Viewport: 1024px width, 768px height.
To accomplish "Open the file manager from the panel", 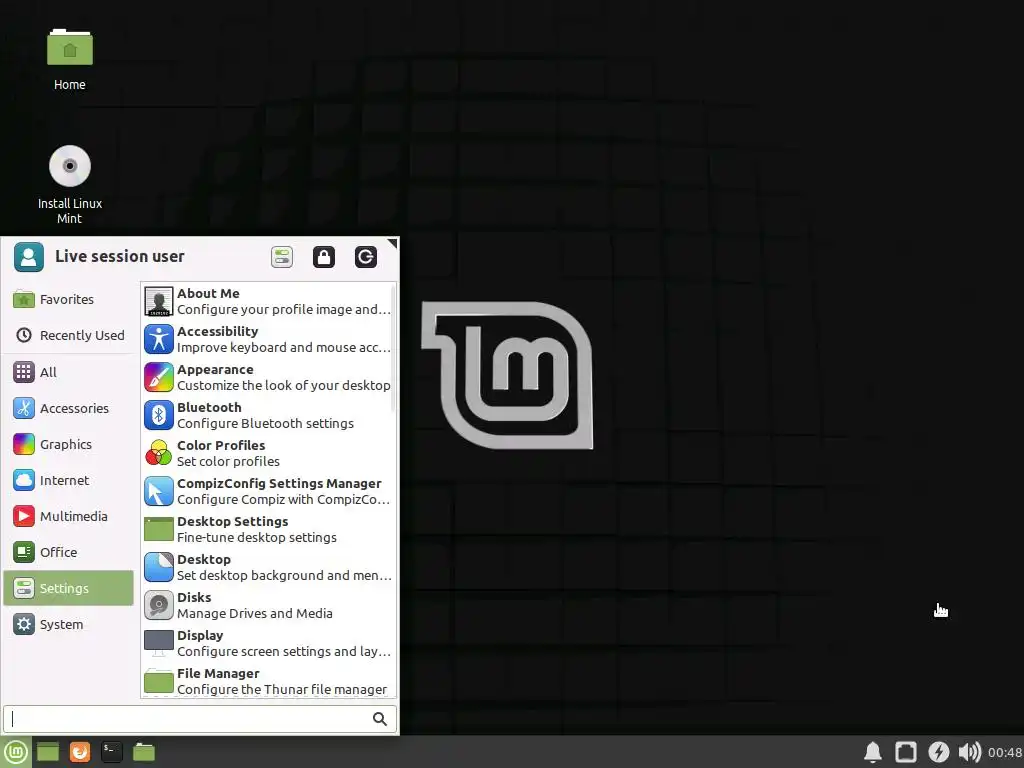I will (x=144, y=752).
